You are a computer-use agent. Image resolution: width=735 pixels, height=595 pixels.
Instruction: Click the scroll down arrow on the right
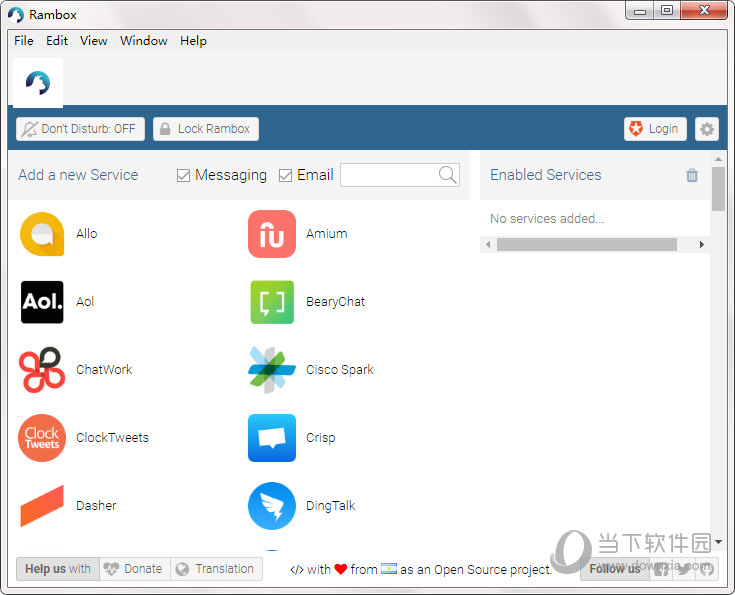pyautogui.click(x=718, y=542)
